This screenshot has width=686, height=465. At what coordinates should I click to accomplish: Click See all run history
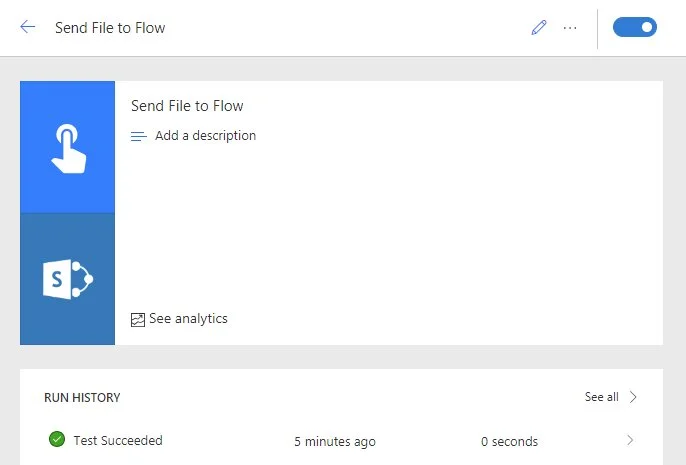pos(601,397)
